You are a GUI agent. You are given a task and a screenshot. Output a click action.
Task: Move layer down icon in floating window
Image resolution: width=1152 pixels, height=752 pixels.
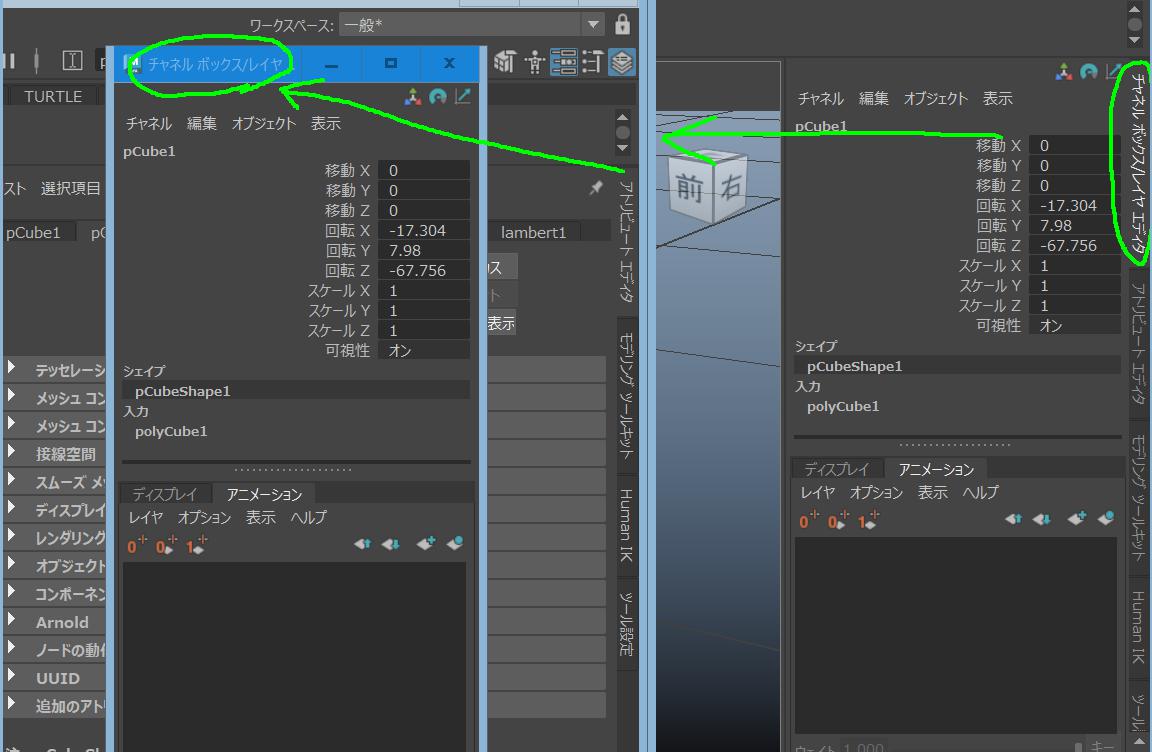coord(391,544)
